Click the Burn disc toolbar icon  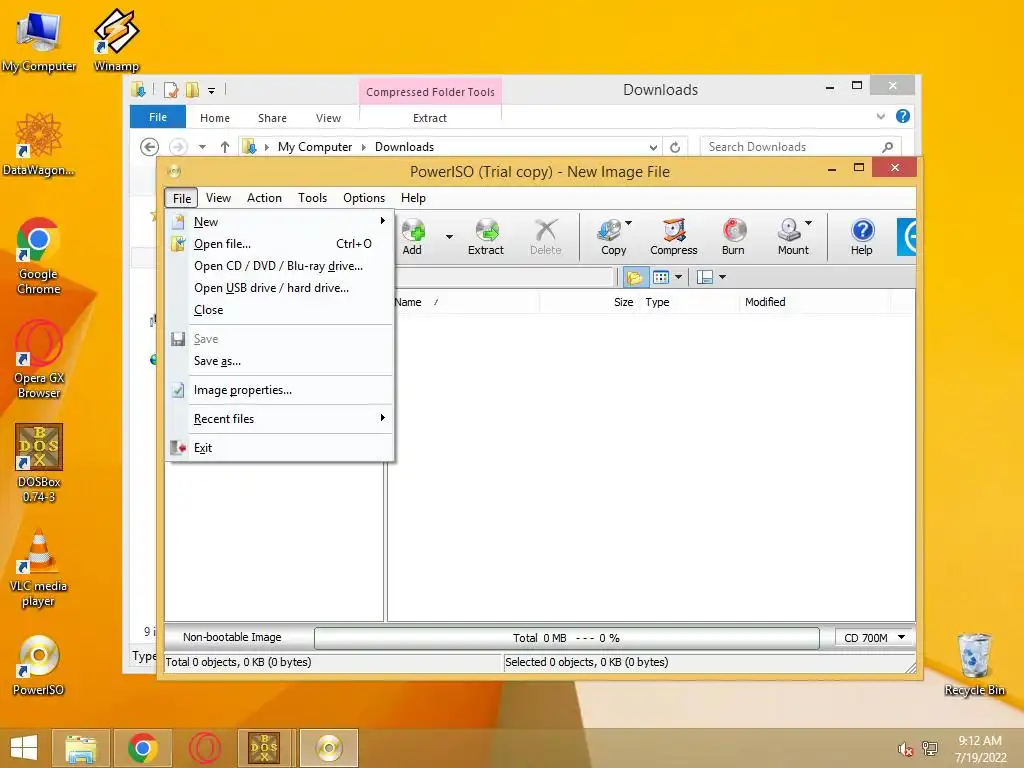pyautogui.click(x=733, y=236)
